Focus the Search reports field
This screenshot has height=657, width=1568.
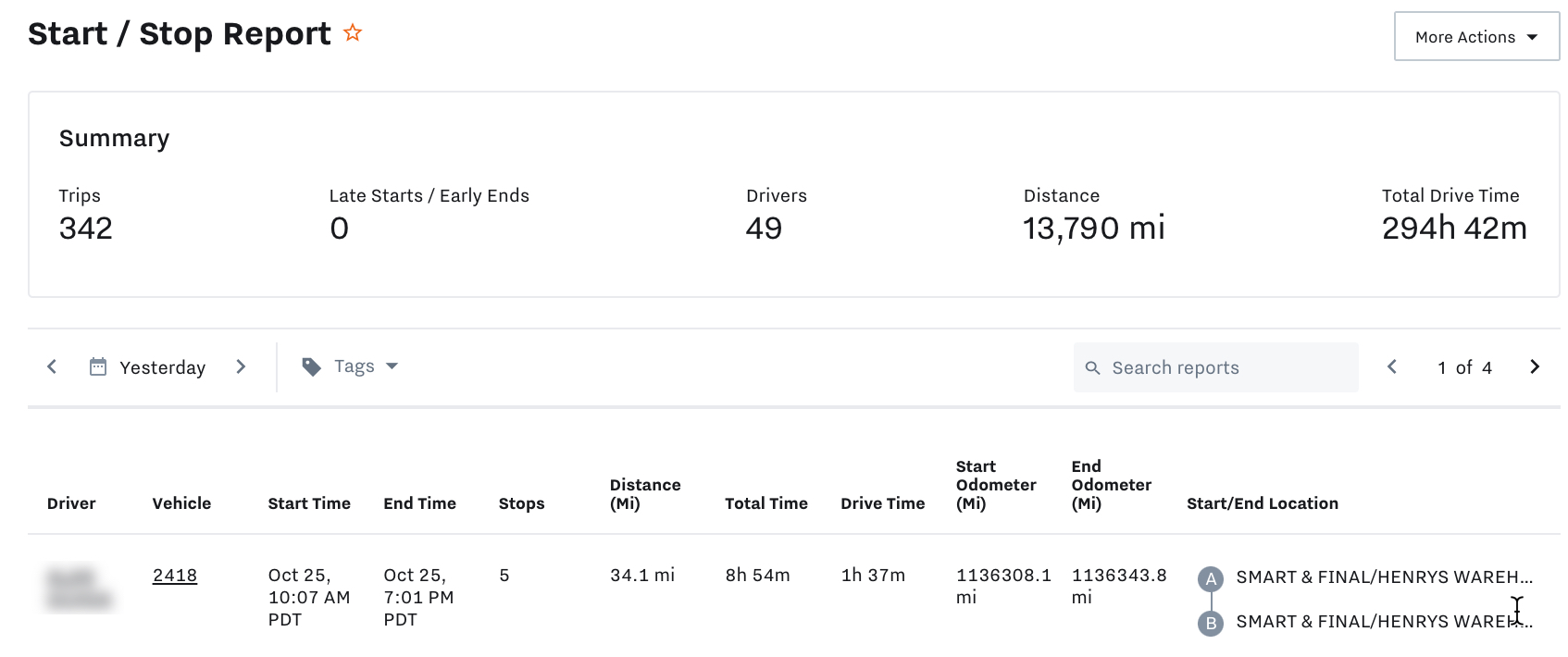coord(1222,368)
